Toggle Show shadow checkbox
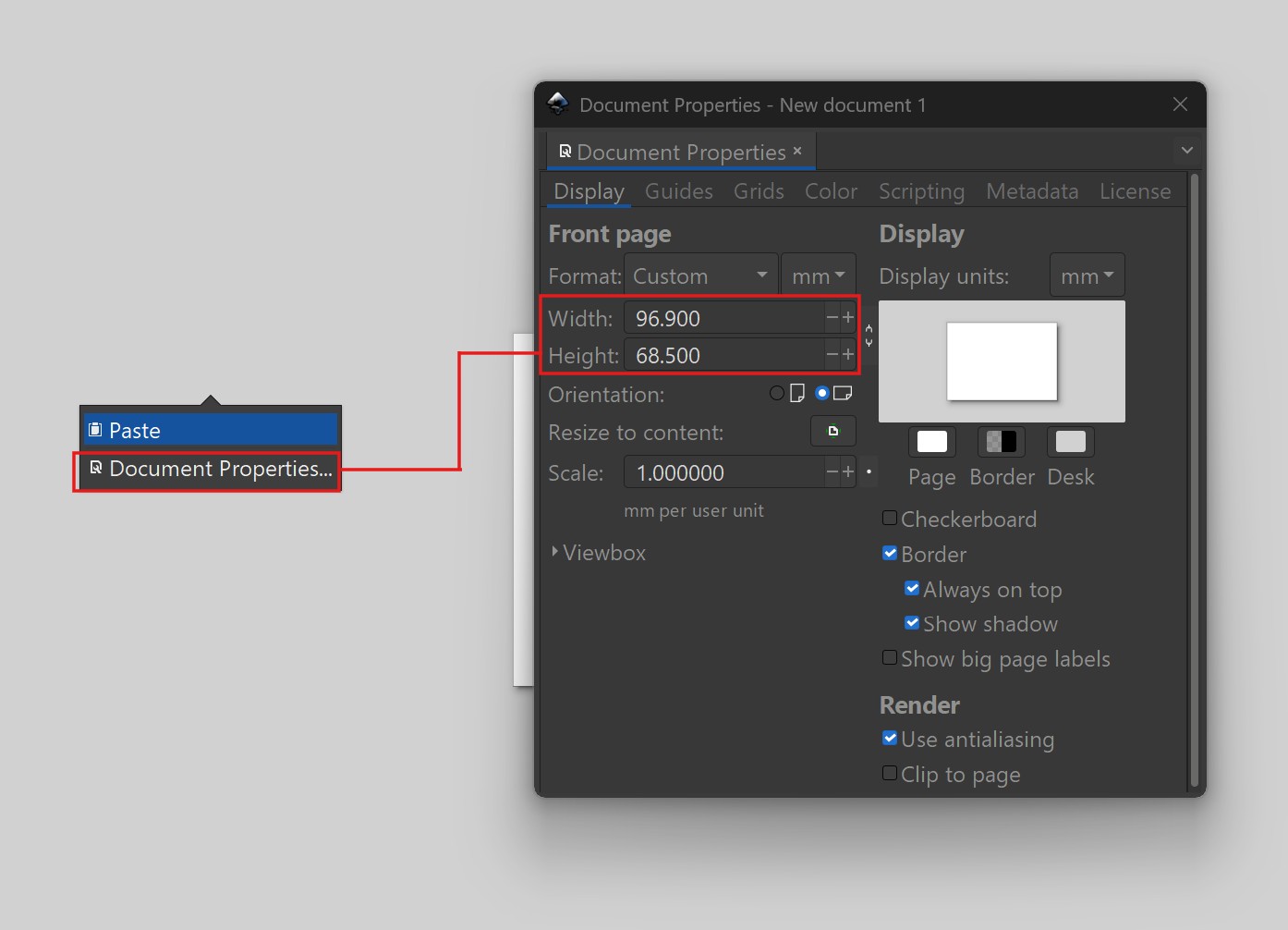 click(x=912, y=622)
